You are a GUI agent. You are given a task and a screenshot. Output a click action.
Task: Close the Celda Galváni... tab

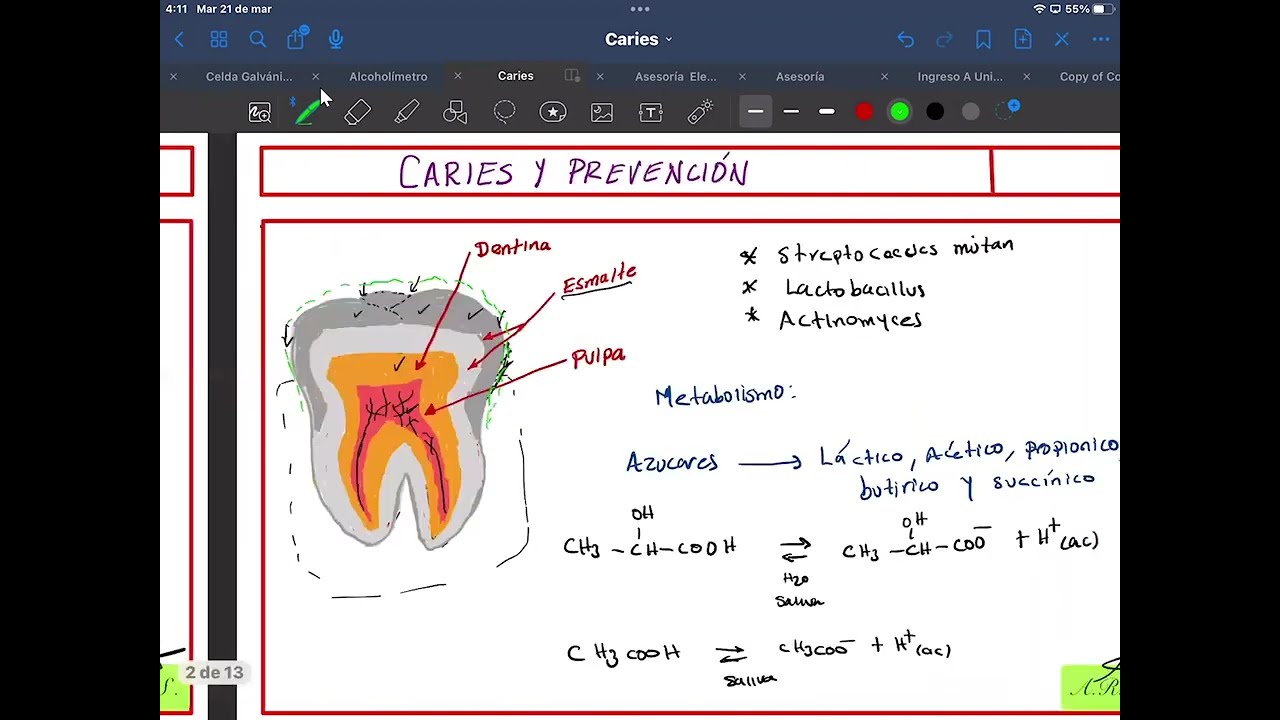tap(173, 76)
